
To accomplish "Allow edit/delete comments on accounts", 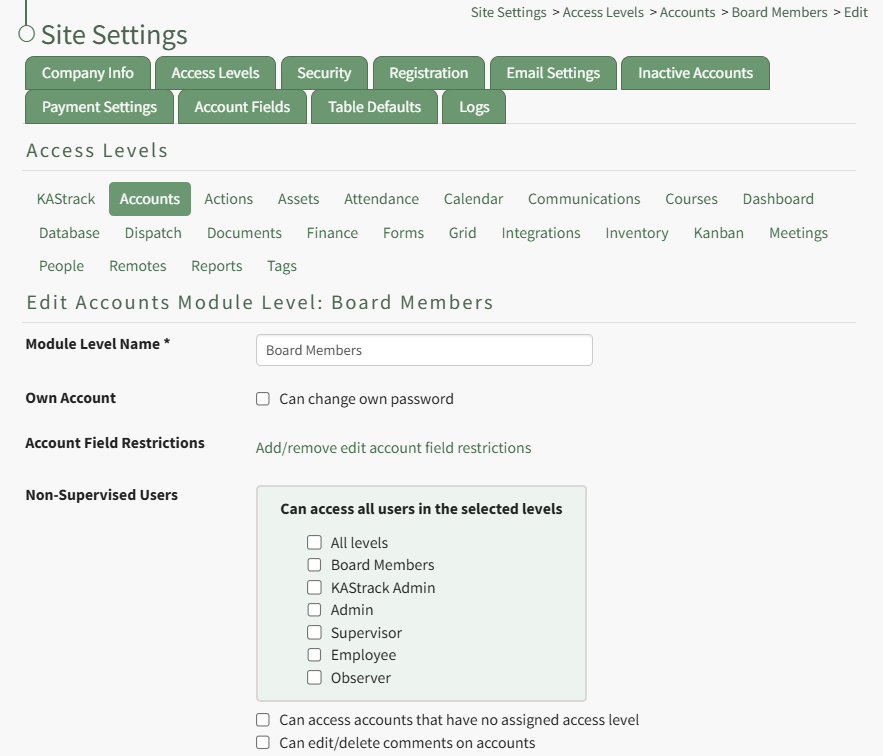I will point(263,742).
